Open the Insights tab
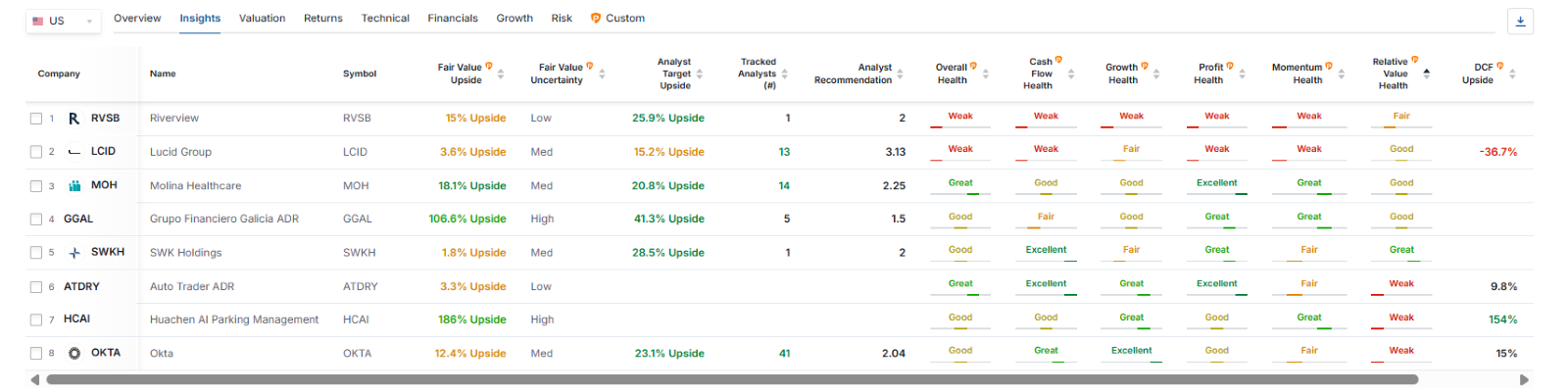 pos(200,19)
